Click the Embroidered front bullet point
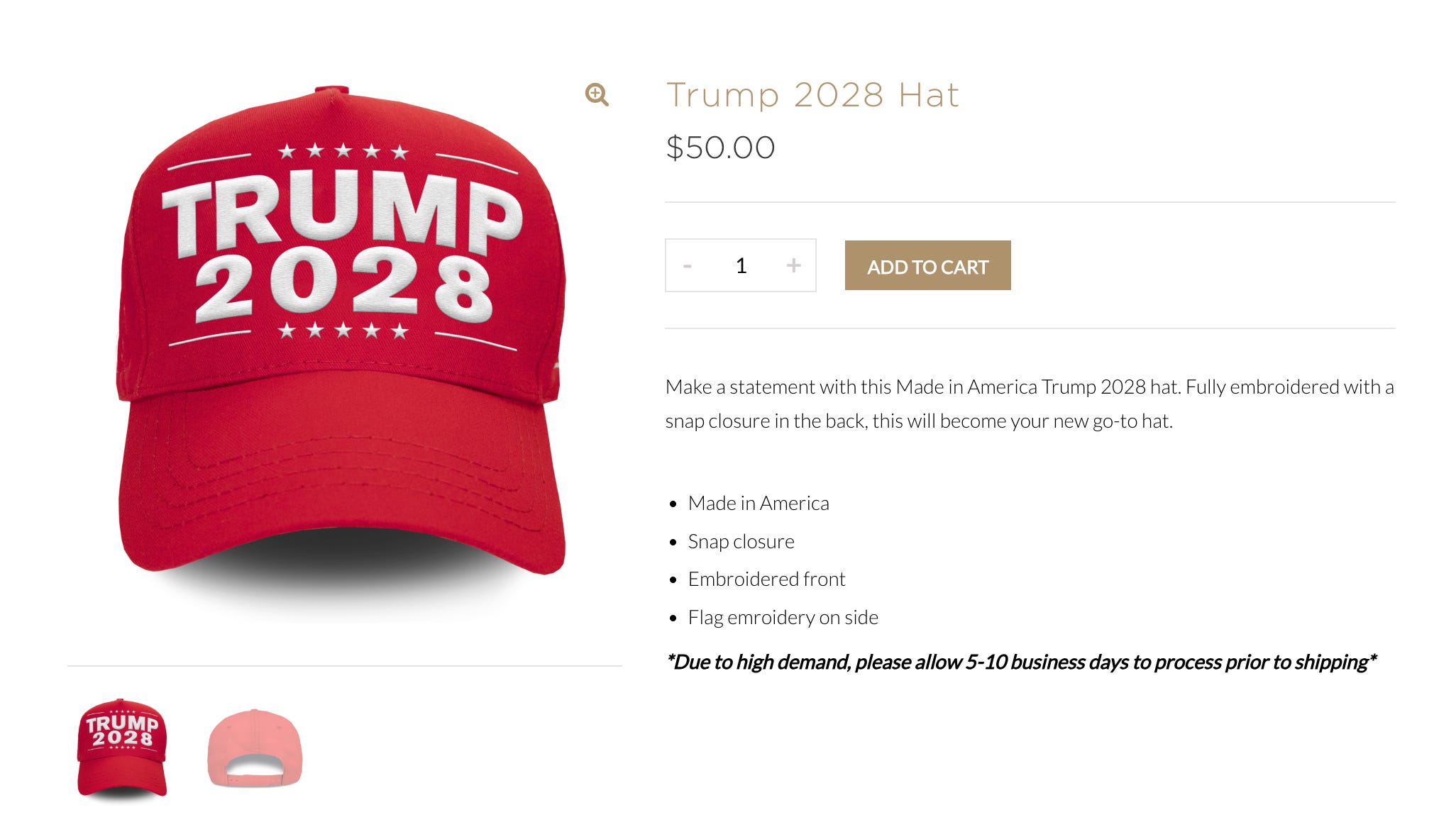 click(x=766, y=579)
